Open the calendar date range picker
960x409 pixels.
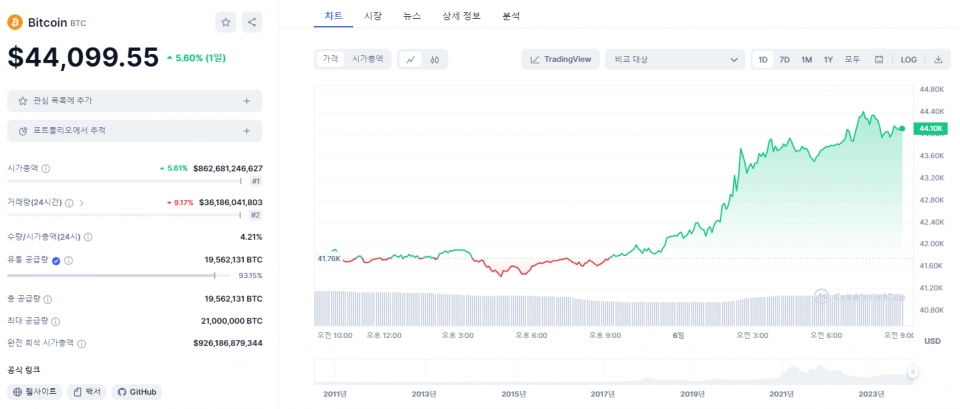click(879, 60)
